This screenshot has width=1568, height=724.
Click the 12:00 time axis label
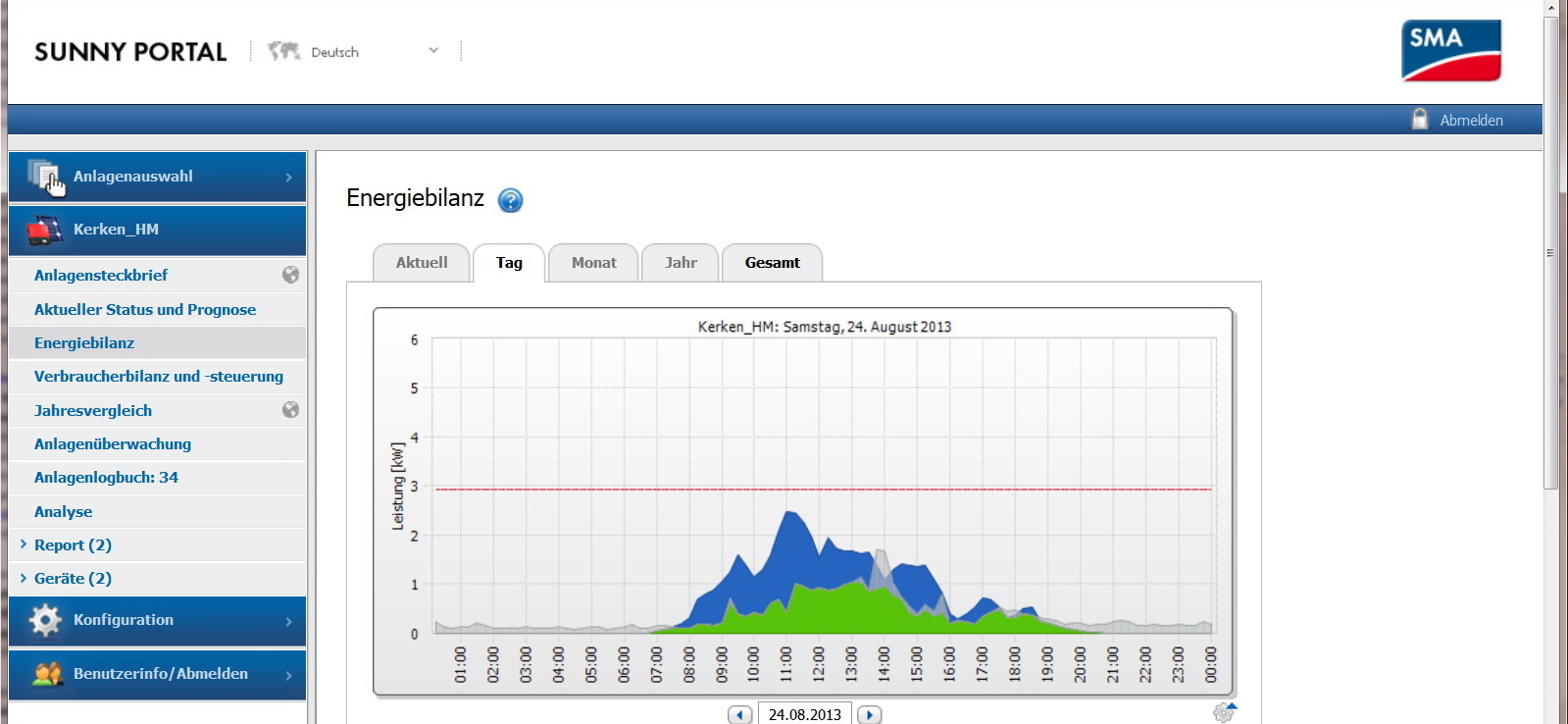coord(819,664)
